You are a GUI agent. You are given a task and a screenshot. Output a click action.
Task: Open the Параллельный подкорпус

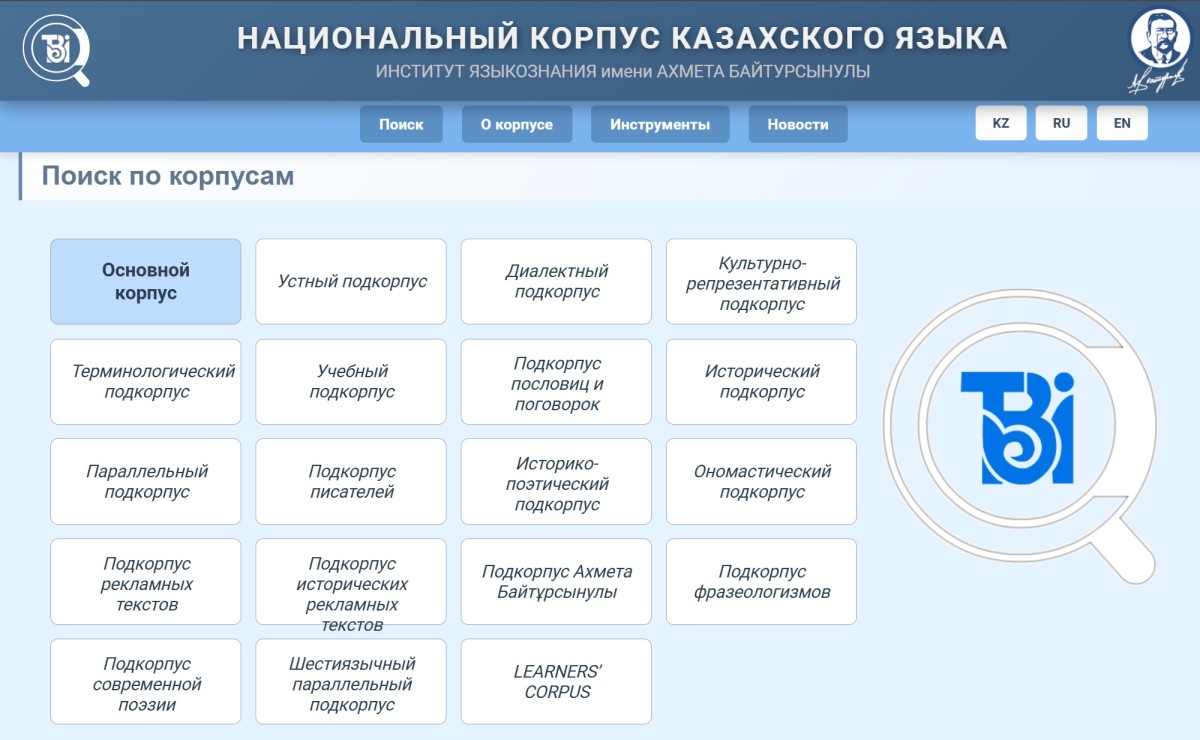(x=146, y=481)
